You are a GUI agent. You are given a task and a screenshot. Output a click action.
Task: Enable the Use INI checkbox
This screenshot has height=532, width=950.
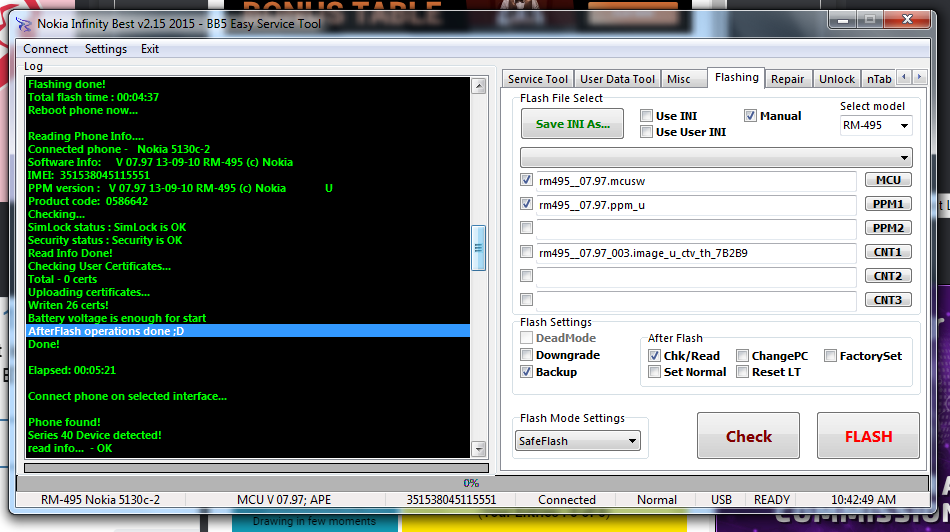point(646,116)
